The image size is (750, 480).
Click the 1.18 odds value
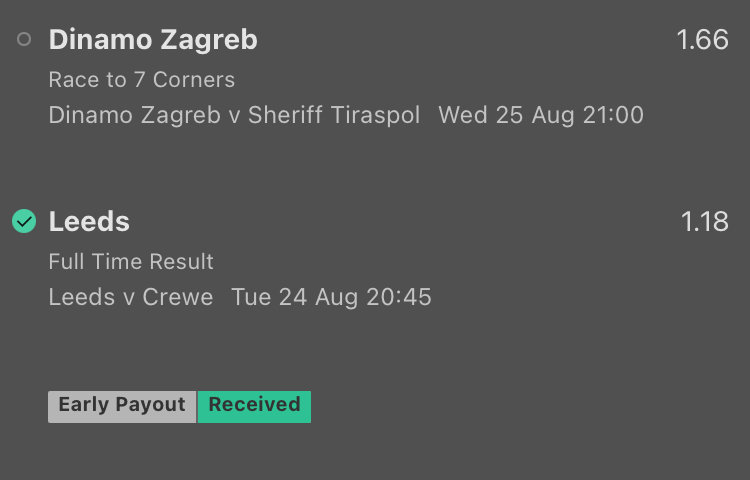coord(704,222)
